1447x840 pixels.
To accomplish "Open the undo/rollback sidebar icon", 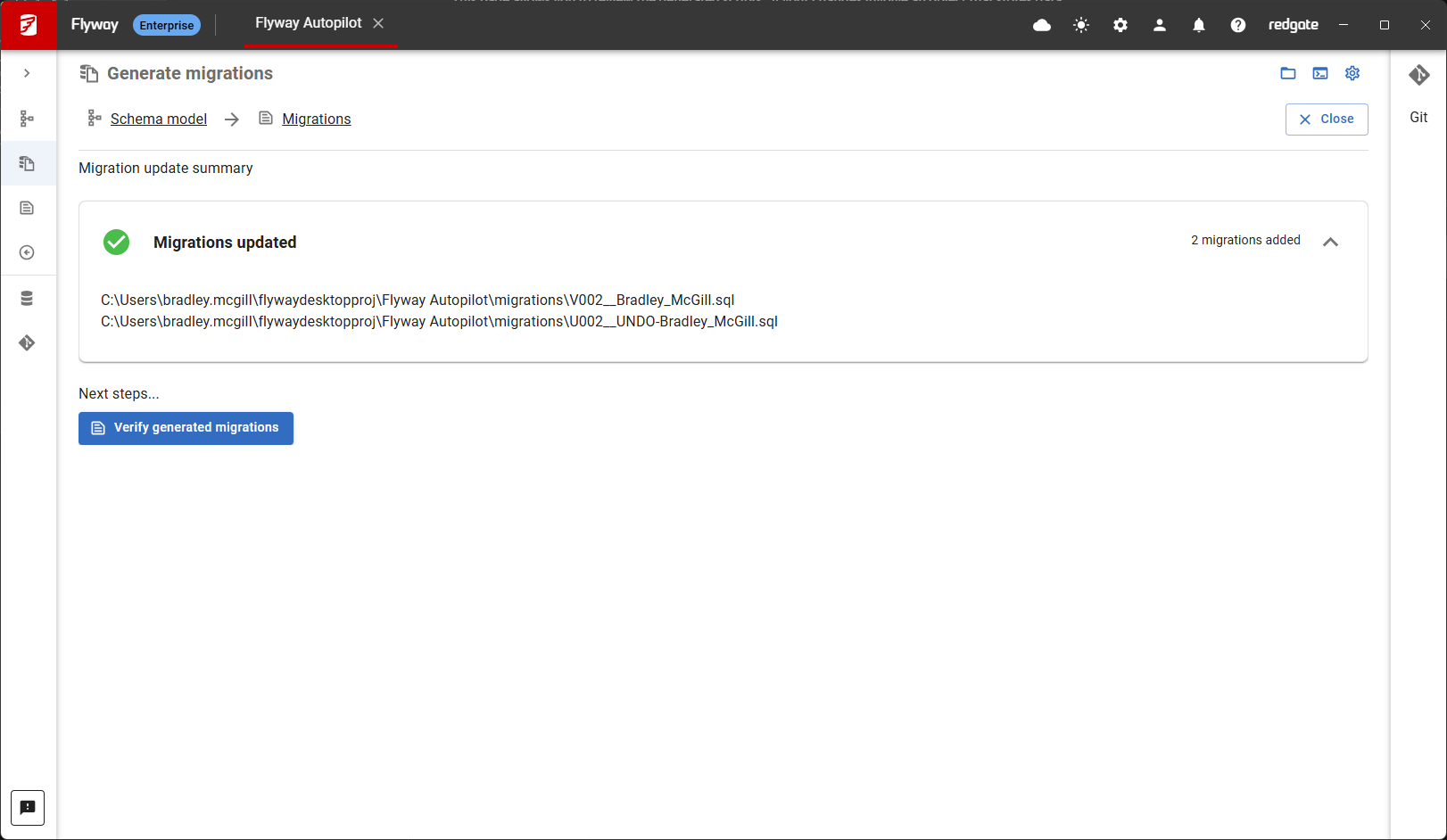I will [27, 252].
